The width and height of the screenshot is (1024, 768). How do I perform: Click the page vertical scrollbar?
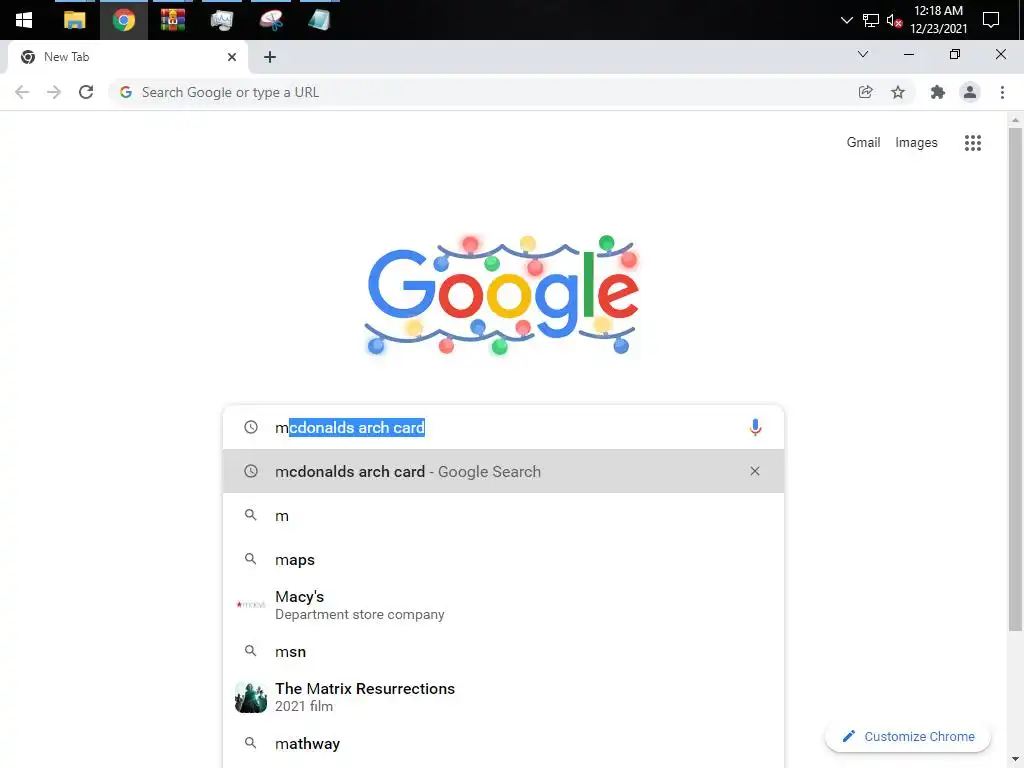tap(1015, 379)
